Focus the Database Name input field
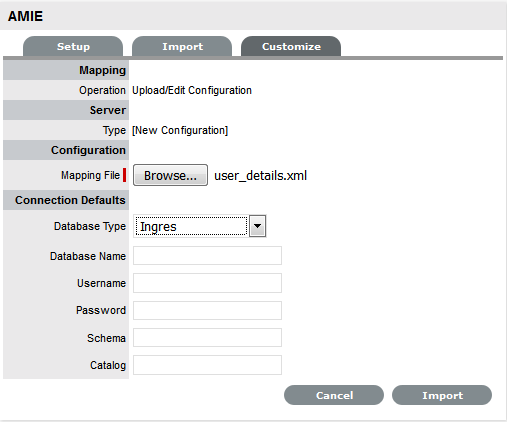Image resolution: width=507 pixels, height=422 pixels. (x=207, y=256)
